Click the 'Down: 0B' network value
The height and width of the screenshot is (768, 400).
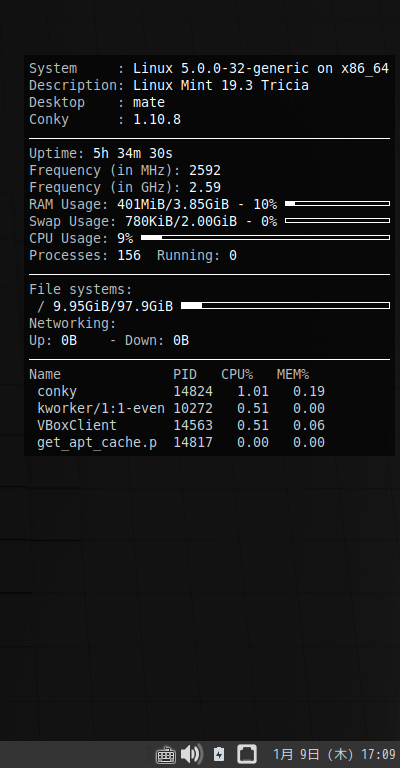(157, 341)
